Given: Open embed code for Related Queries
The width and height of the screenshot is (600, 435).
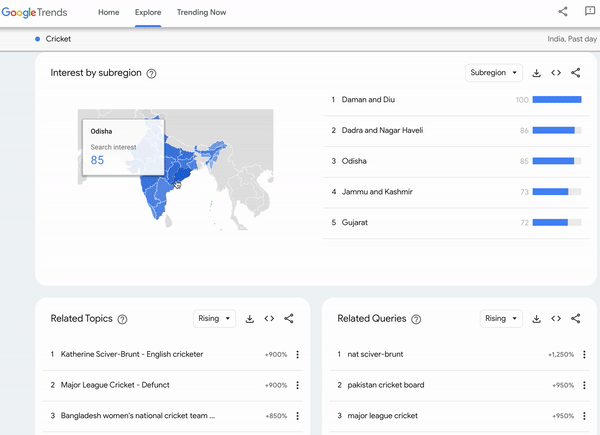Looking at the screenshot, I should coord(556,319).
